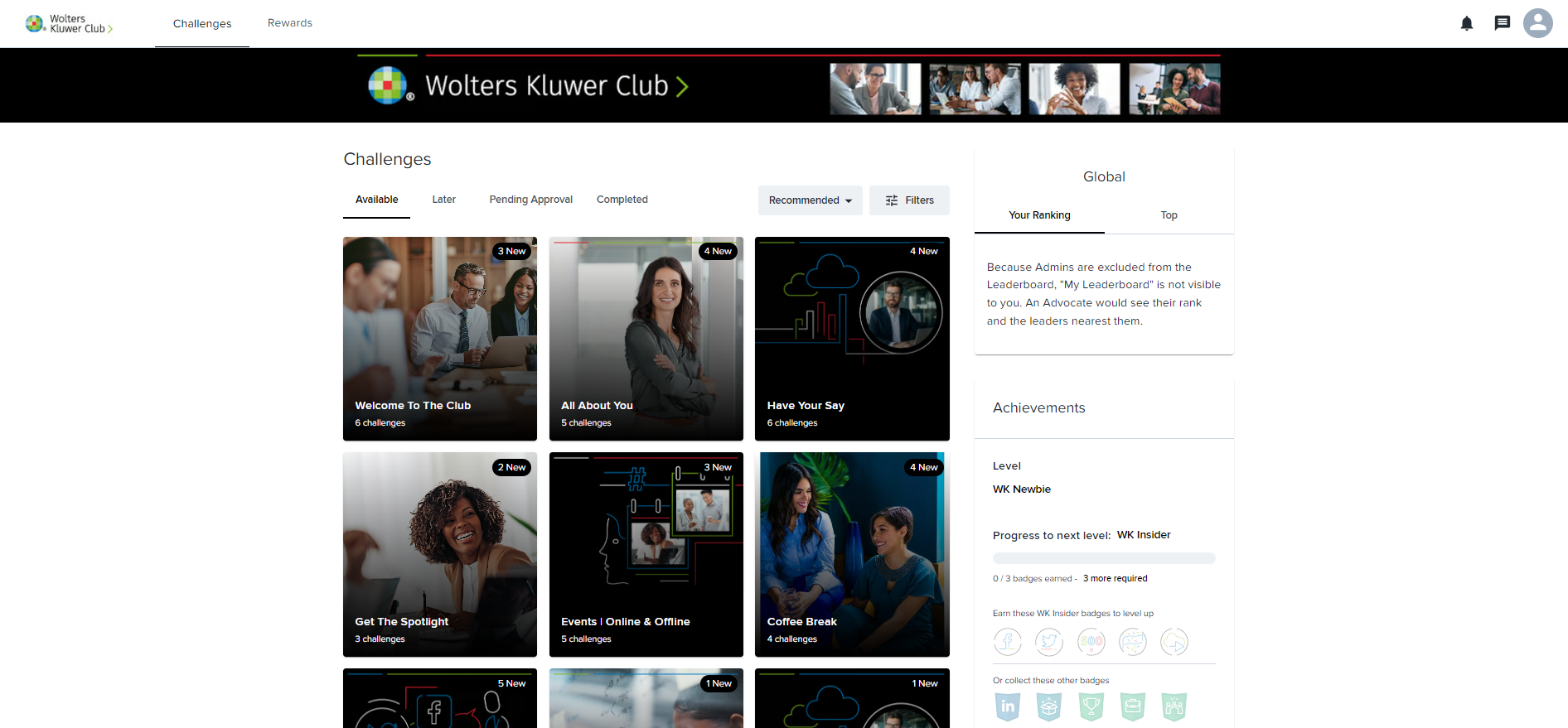This screenshot has width=1568, height=728.
Task: Open the Coffee Break challenge card
Action: coord(851,554)
